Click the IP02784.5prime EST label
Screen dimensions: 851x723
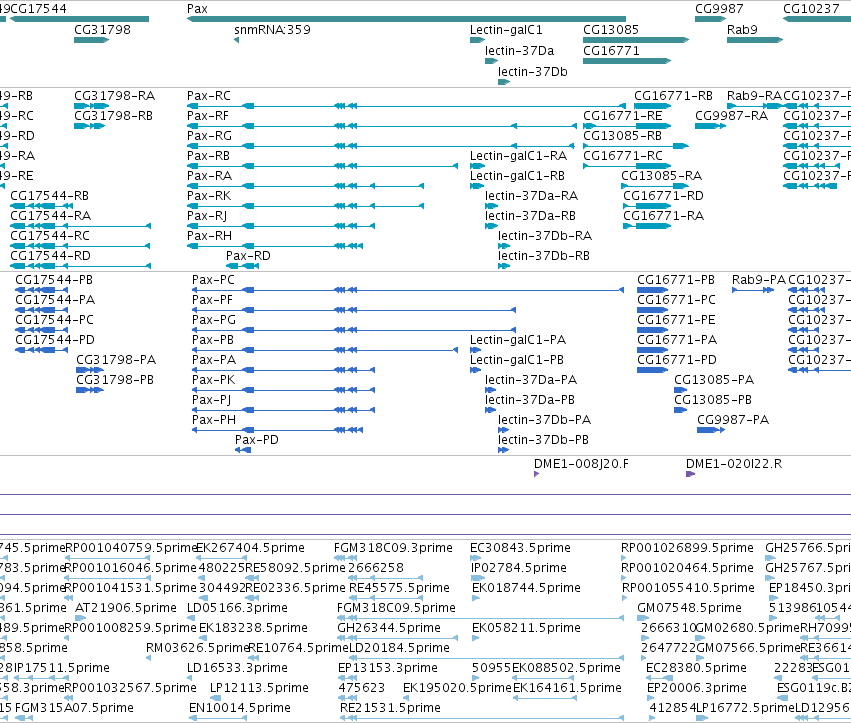pyautogui.click(x=518, y=568)
